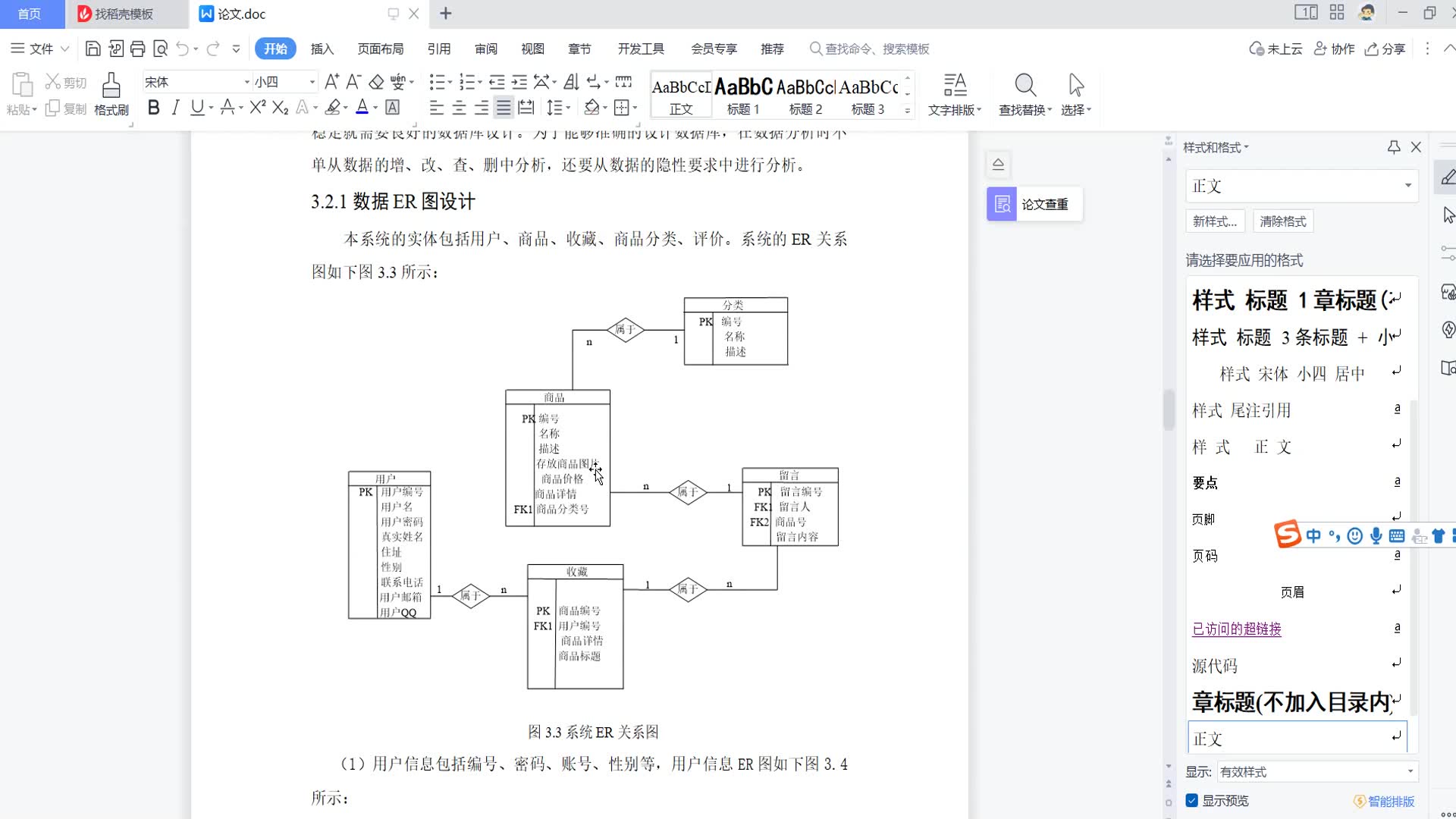The image size is (1456, 819).
Task: Click the Smart Layout link
Action: click(x=1385, y=802)
